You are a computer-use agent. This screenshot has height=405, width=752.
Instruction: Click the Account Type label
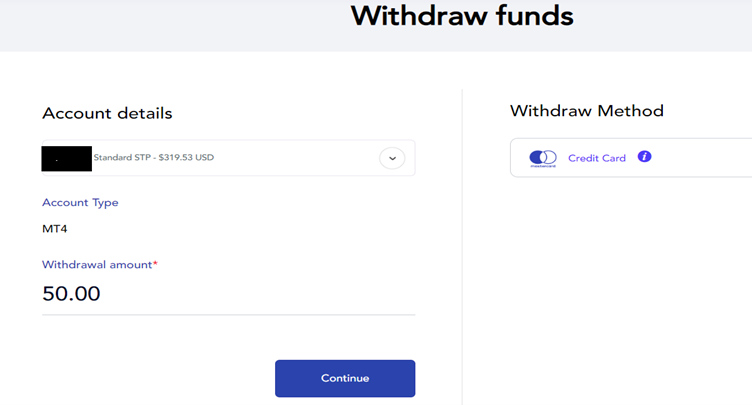coord(80,203)
